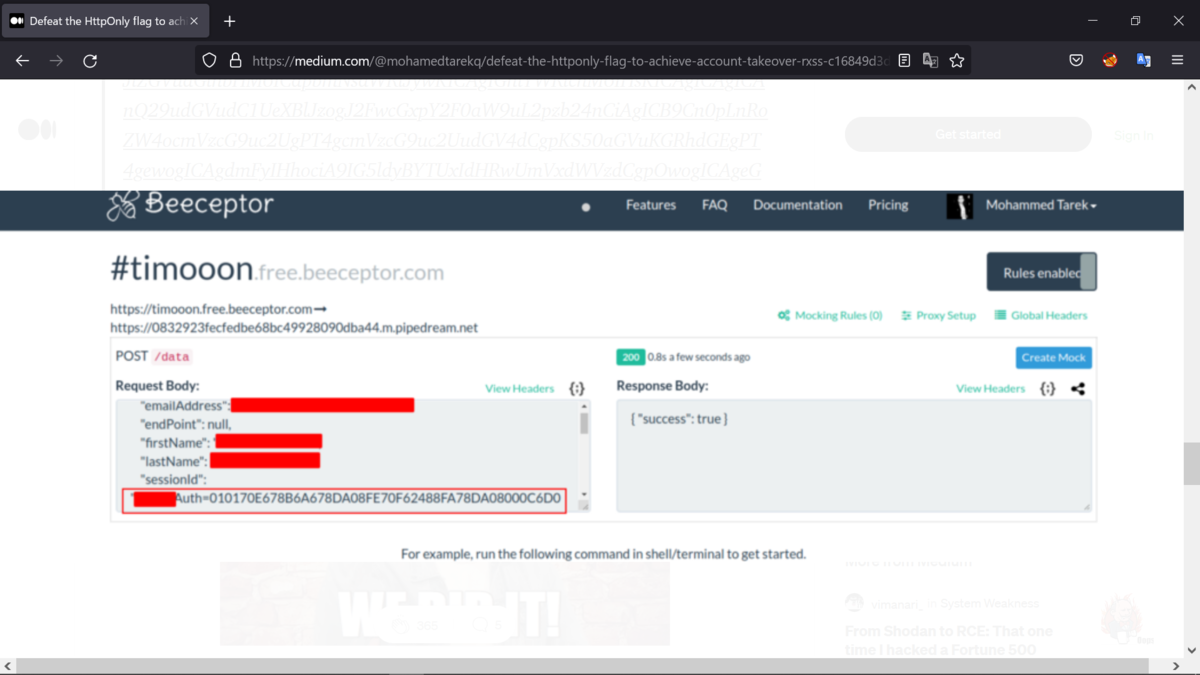Click the Mohammed Tarek profile avatar

tap(960, 206)
